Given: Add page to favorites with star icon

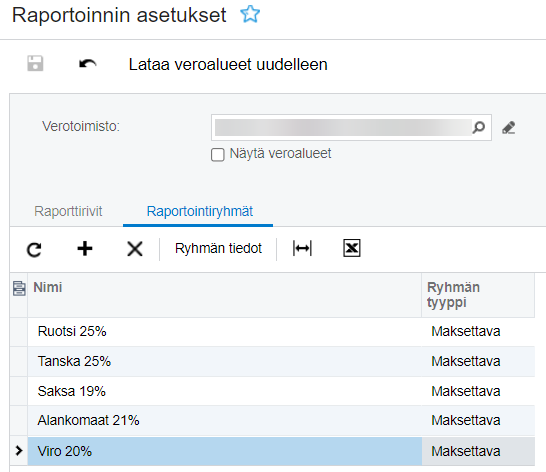Looking at the screenshot, I should click(x=250, y=15).
